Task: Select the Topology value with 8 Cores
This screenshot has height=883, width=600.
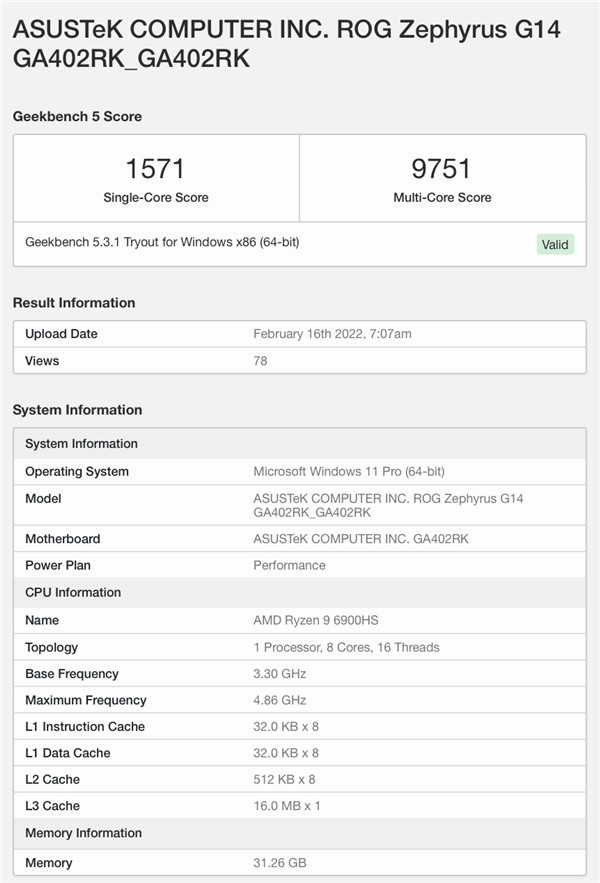Action: click(x=346, y=647)
